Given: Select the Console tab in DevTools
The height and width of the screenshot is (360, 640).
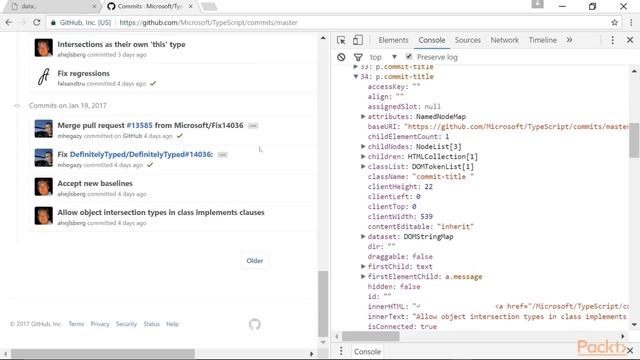Looking at the screenshot, I should [432, 40].
